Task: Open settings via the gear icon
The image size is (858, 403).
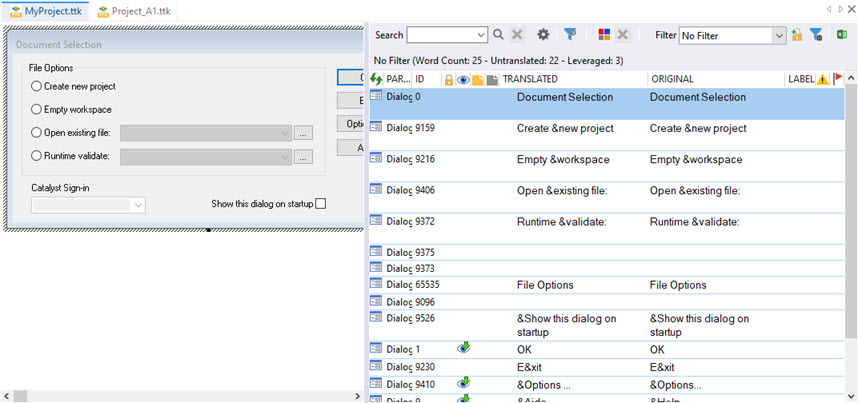Action: tap(543, 35)
